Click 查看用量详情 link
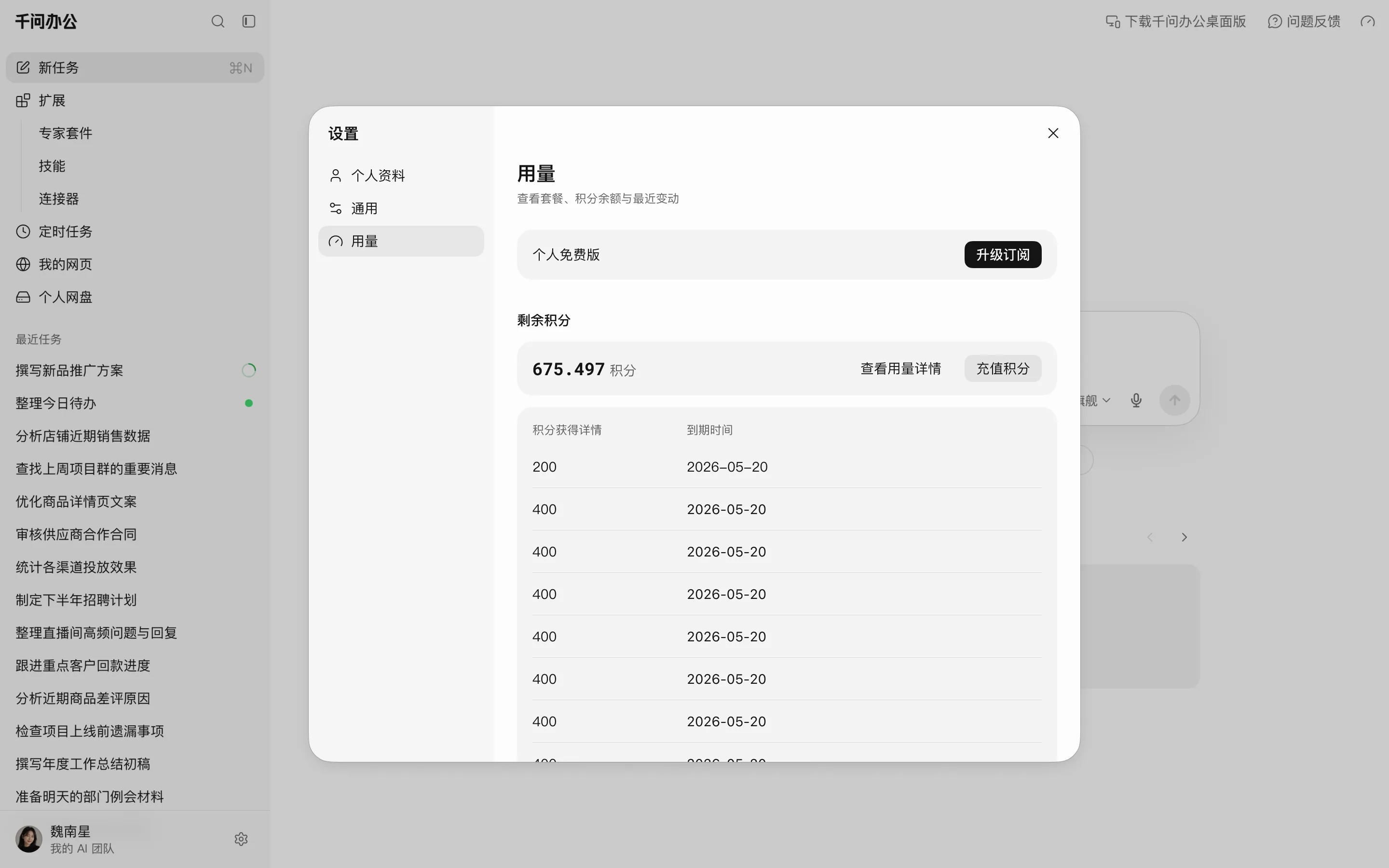This screenshot has width=1389, height=868. (x=900, y=368)
